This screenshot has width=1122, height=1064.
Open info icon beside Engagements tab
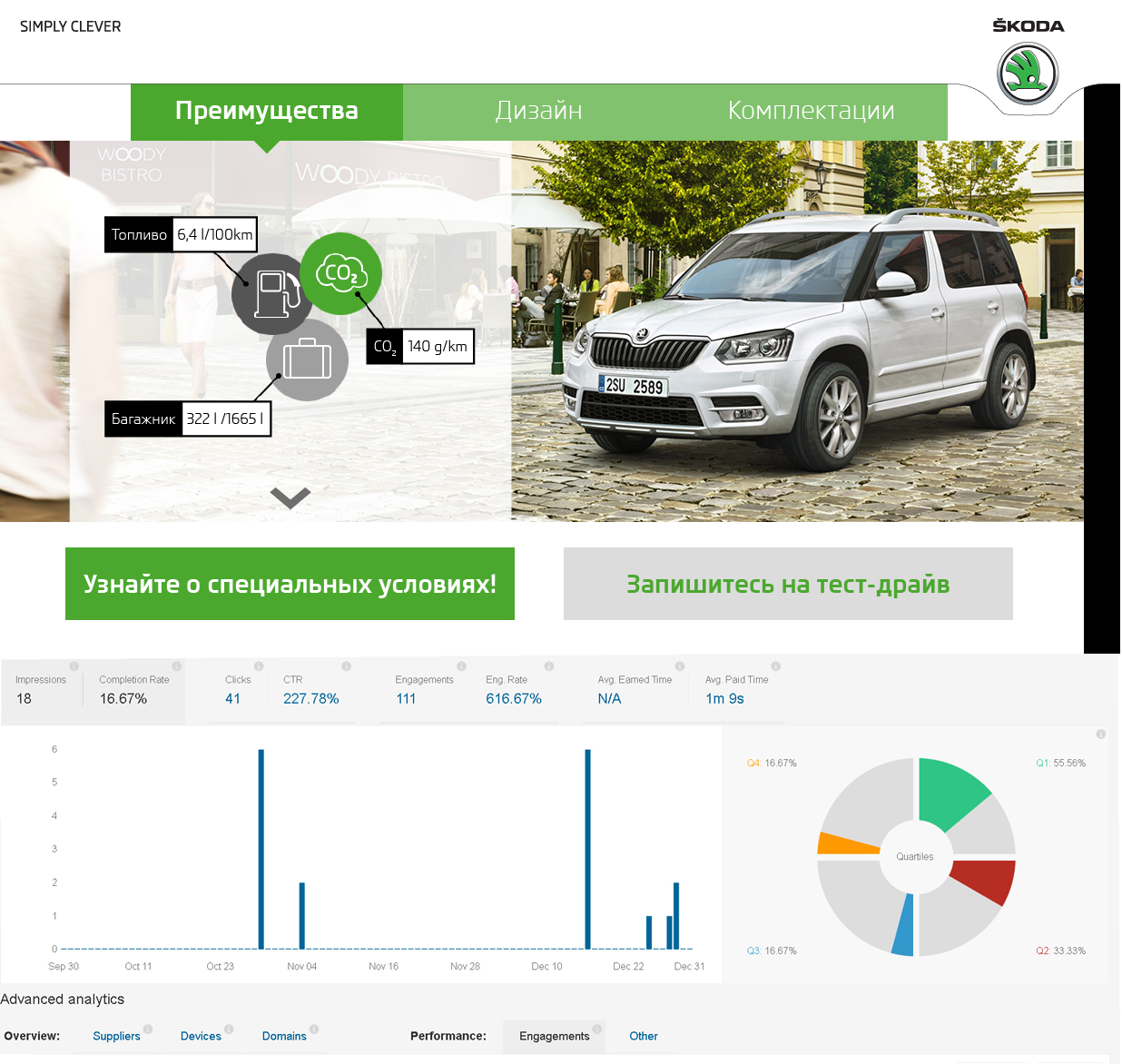[597, 1030]
